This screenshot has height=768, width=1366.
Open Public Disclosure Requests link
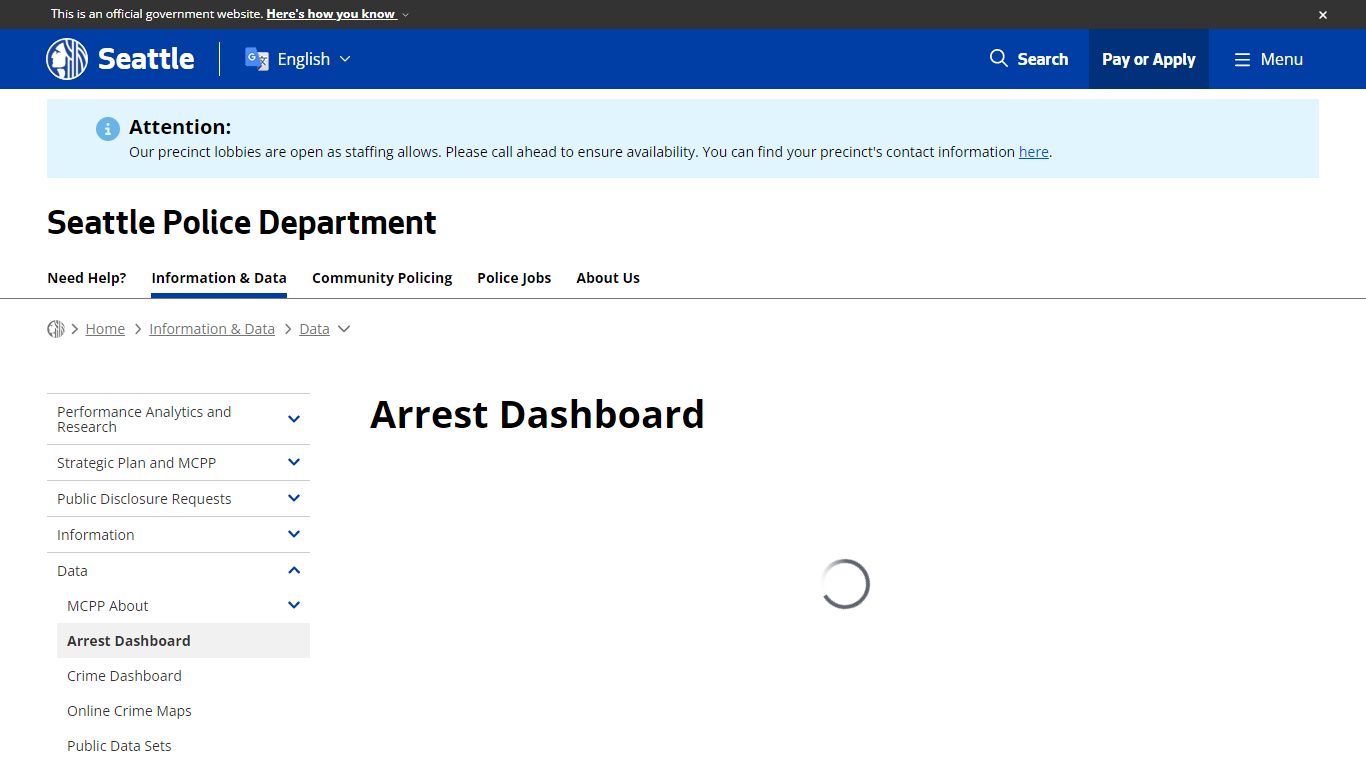(144, 499)
